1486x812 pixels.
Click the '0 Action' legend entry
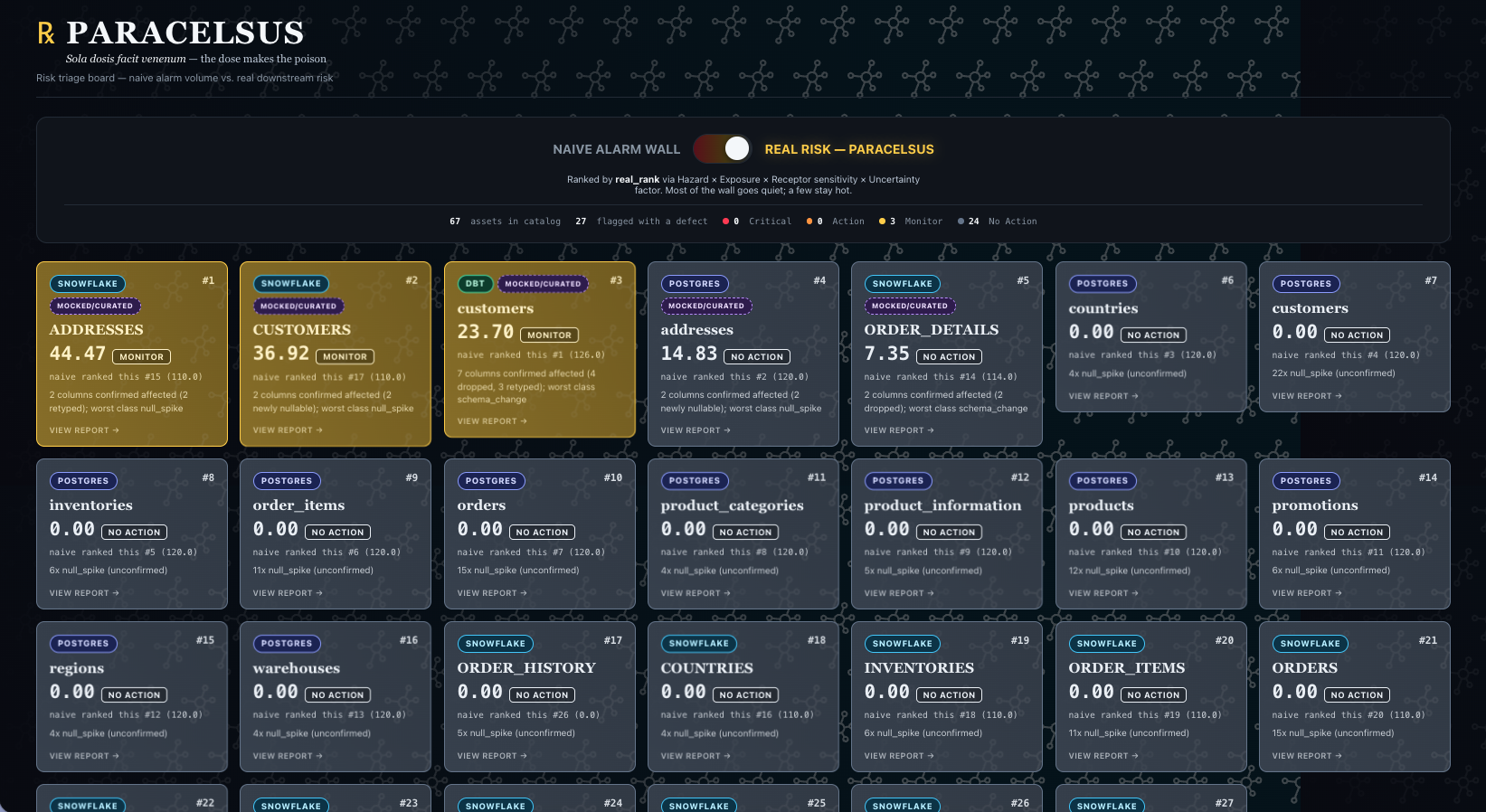(836, 222)
